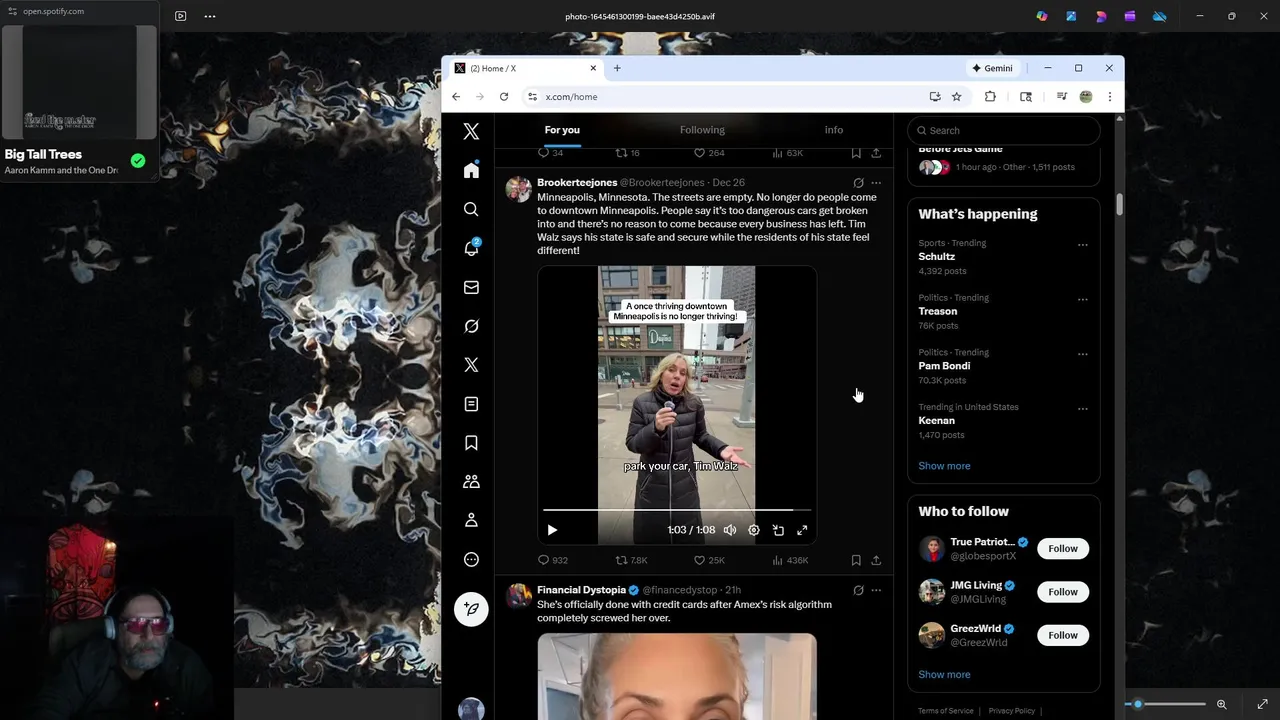Compose a new post with feather button

coord(471,609)
